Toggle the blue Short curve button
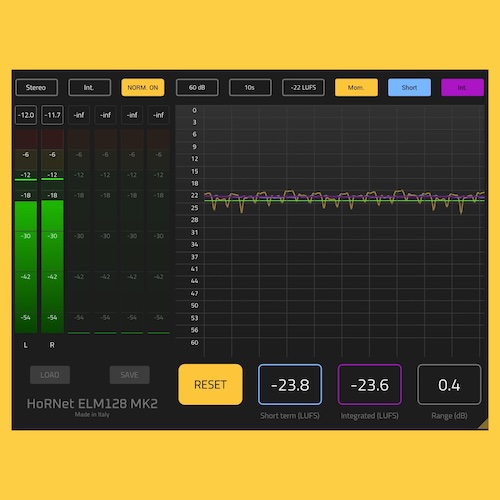The width and height of the screenshot is (500, 500). [409, 88]
